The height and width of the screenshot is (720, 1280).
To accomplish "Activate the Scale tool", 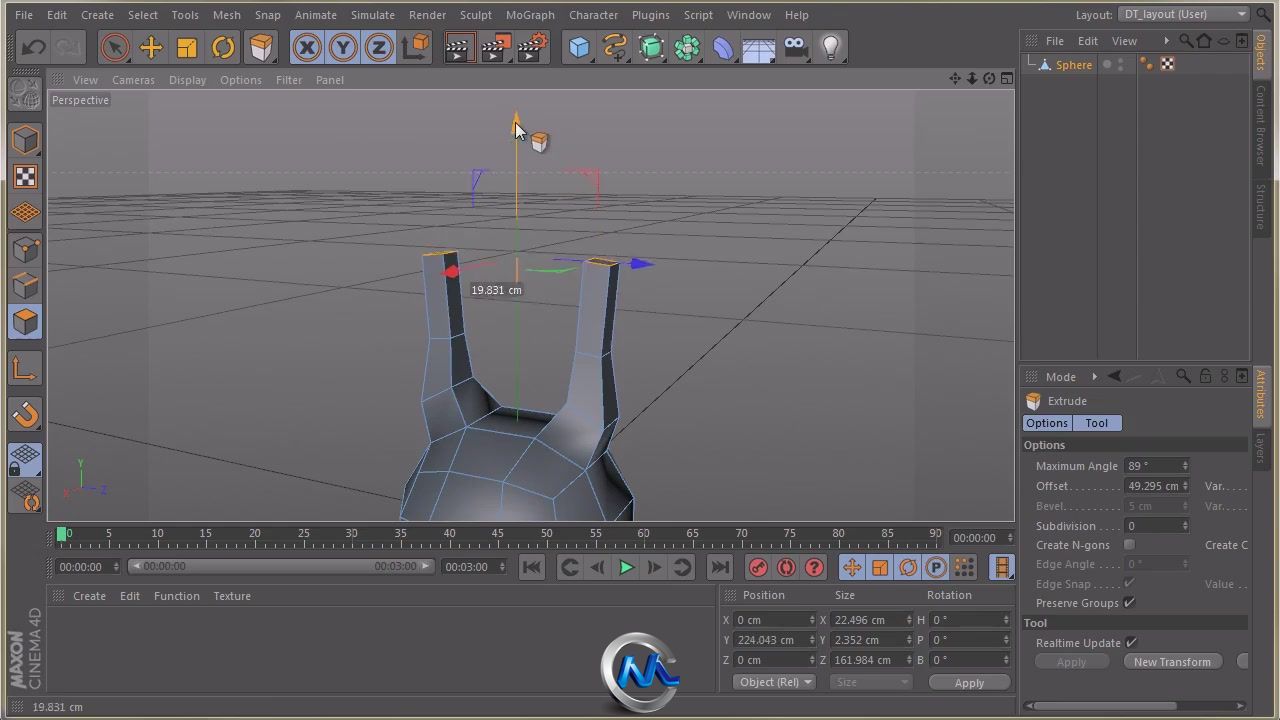I will [x=187, y=47].
